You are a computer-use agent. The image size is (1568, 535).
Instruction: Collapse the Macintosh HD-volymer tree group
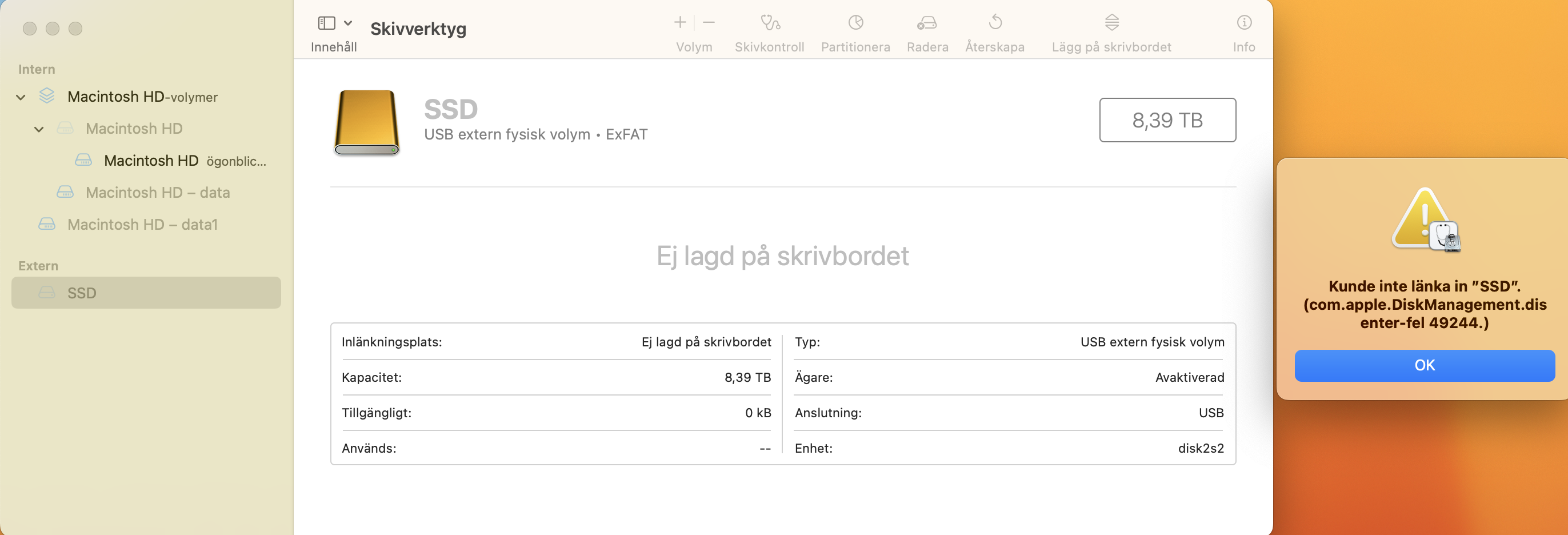pos(21,97)
